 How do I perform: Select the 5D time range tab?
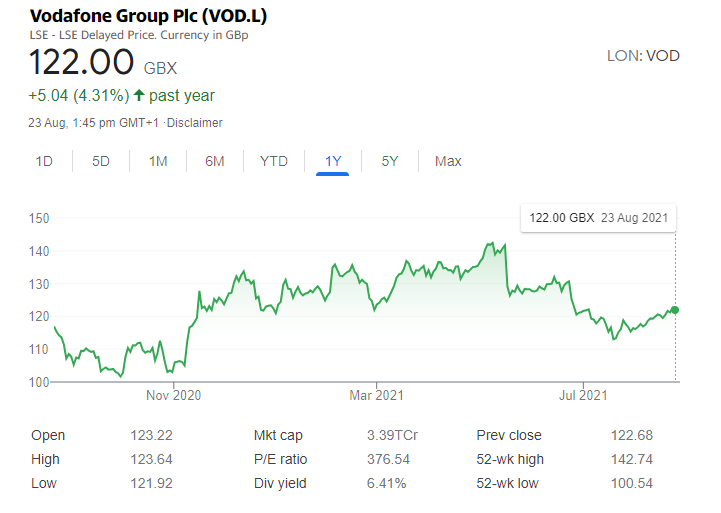(101, 161)
